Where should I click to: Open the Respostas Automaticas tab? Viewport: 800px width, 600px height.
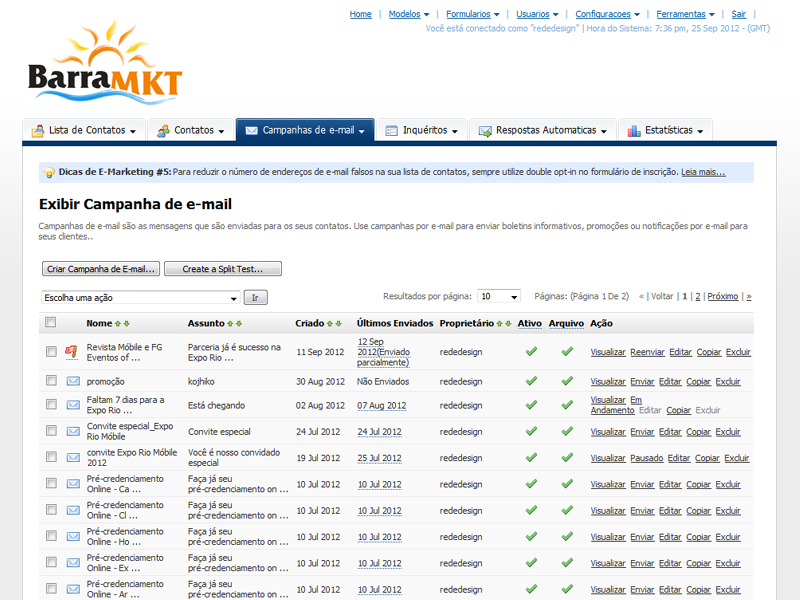pos(543,130)
